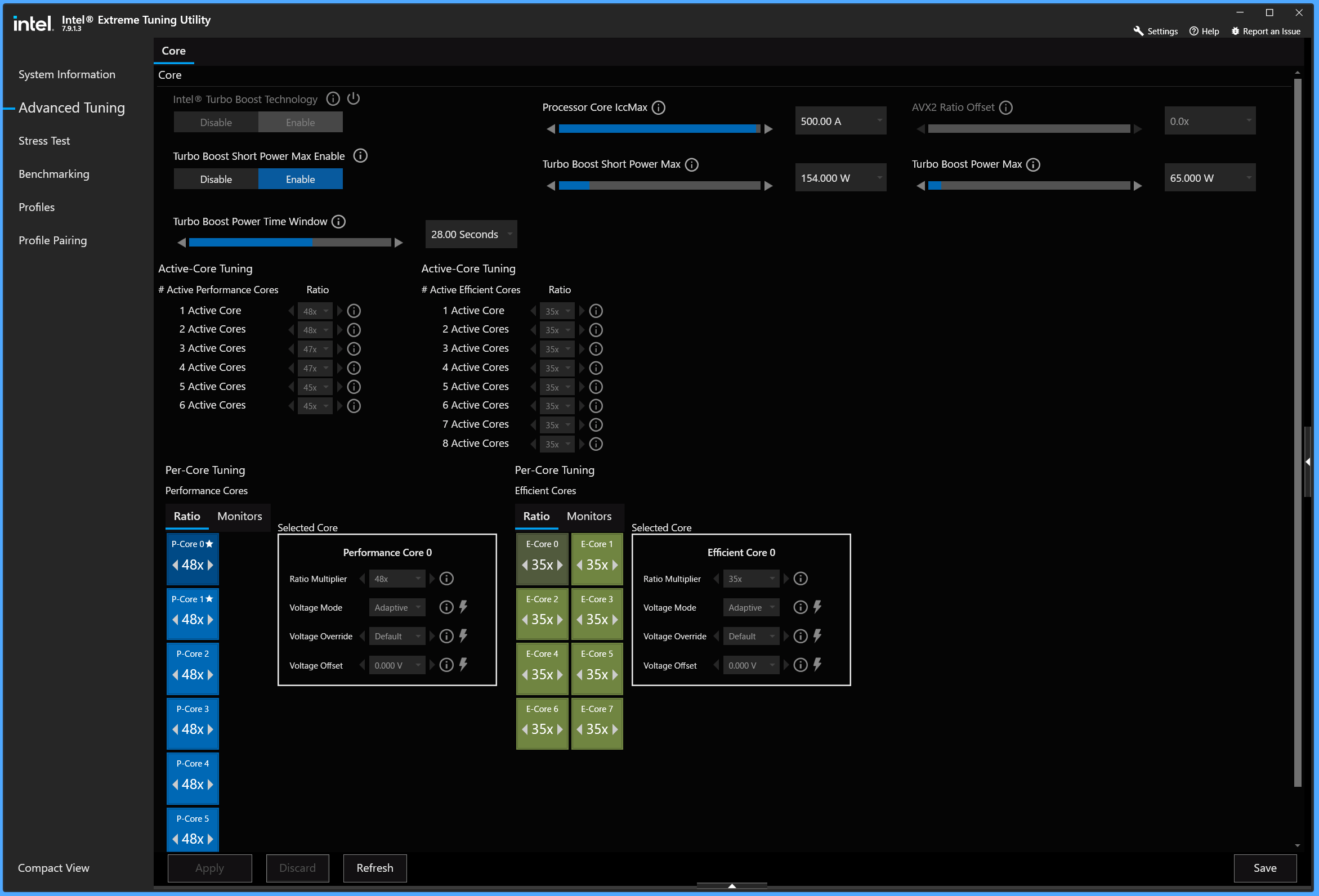Open Efficient Core 0 Voltage Override dropdown

(751, 637)
